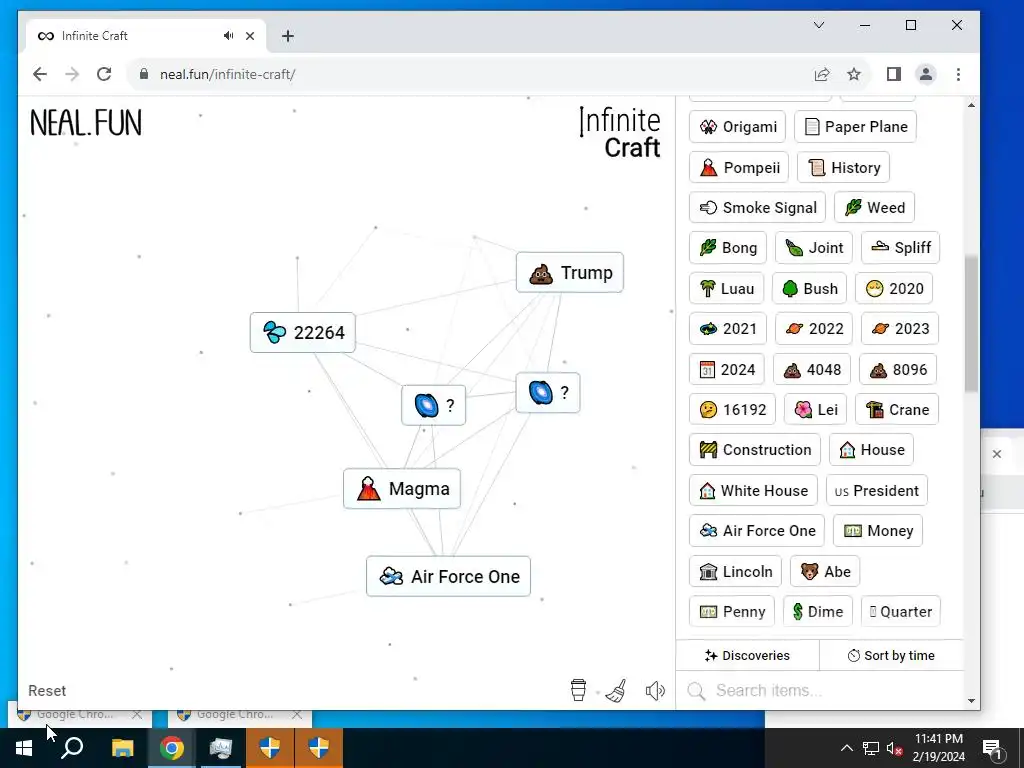The width and height of the screenshot is (1024, 768).
Task: Mute the tab via its audio icon
Action: coord(228,36)
